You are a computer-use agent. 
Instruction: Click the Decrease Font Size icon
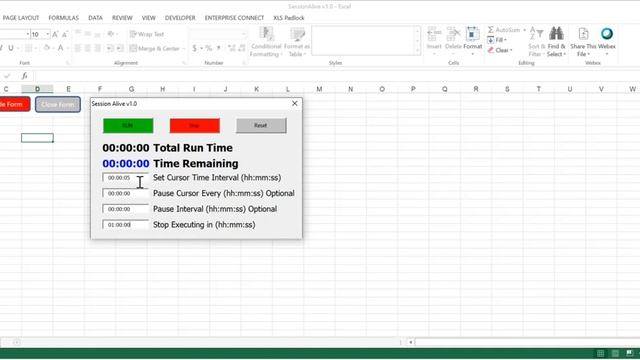coord(65,35)
